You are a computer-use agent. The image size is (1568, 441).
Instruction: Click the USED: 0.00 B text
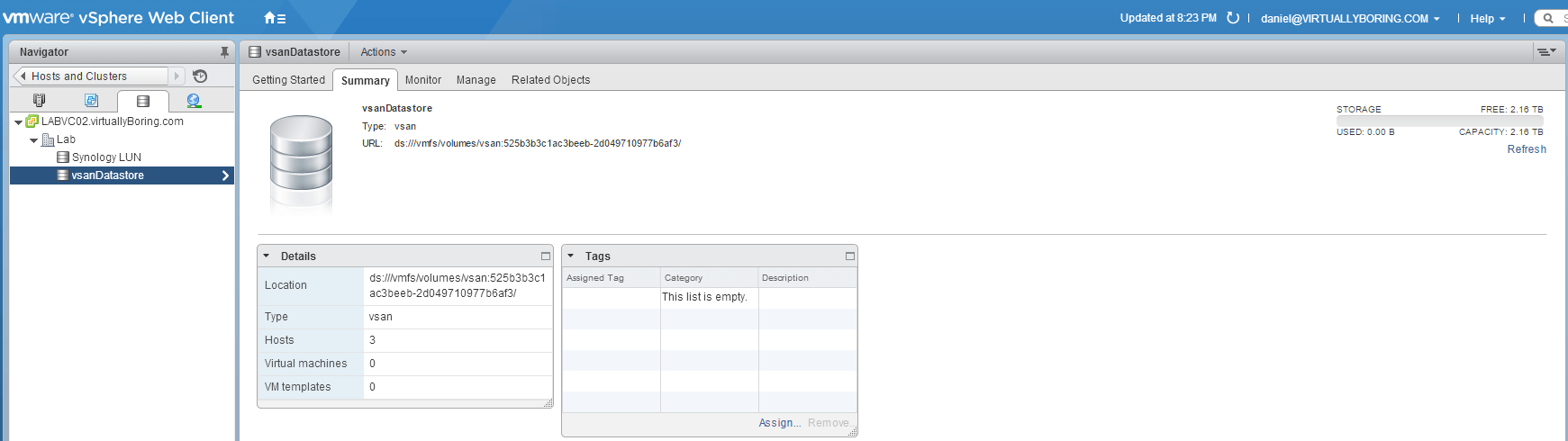[x=1365, y=131]
